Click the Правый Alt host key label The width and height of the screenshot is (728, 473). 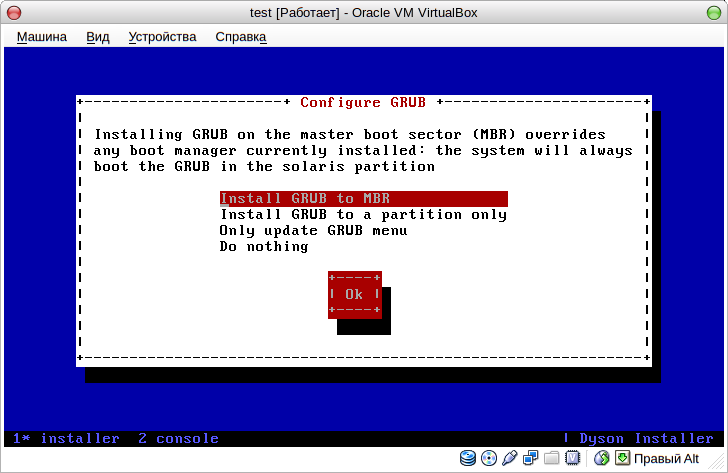(x=666, y=459)
